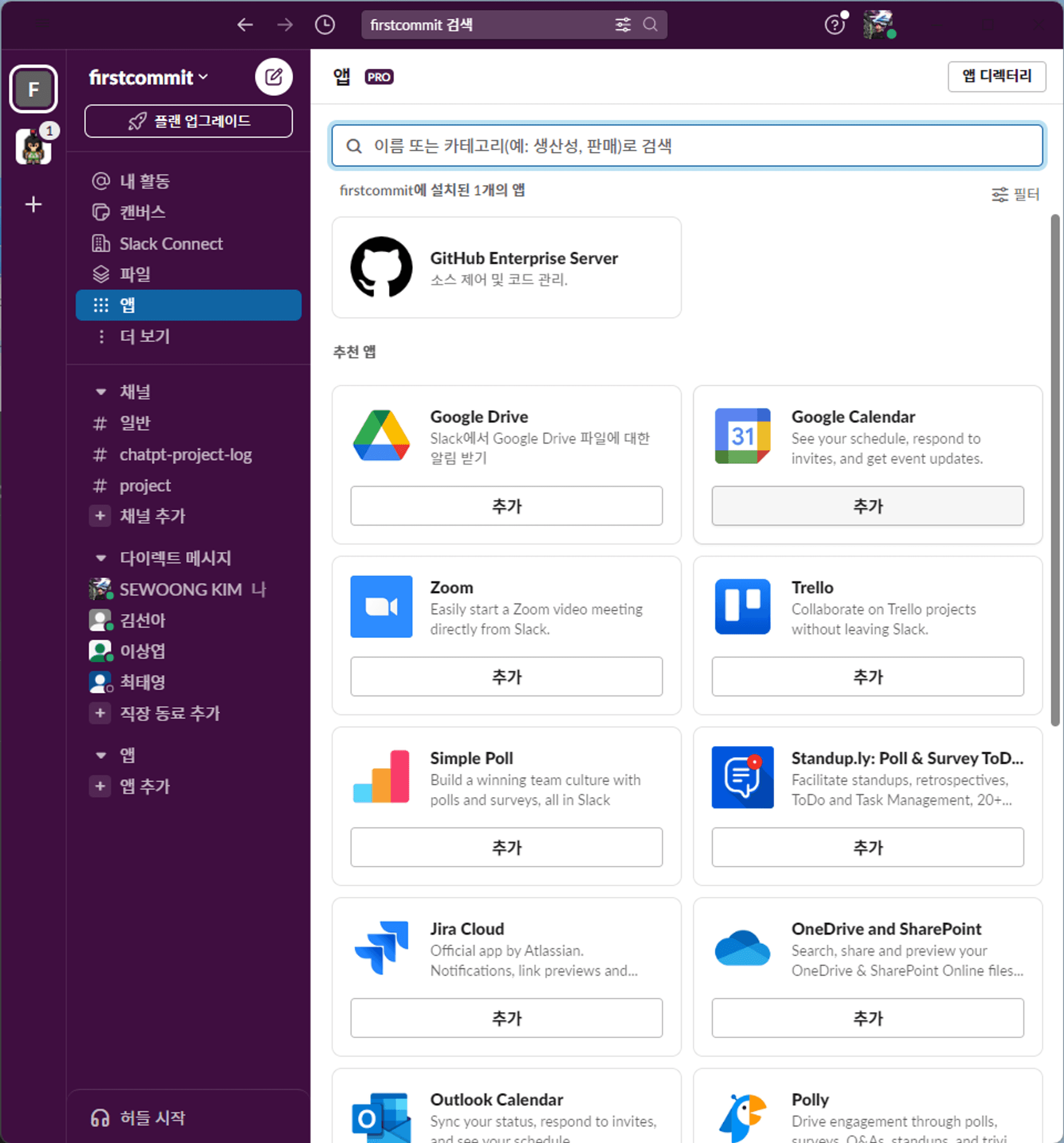This screenshot has width=1064, height=1143.
Task: Click the PRO badge next to 앱
Action: click(x=379, y=77)
